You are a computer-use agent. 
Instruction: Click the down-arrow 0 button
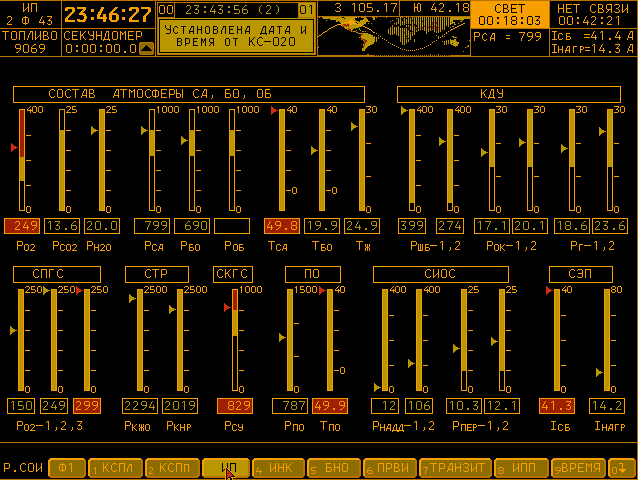coord(621,468)
